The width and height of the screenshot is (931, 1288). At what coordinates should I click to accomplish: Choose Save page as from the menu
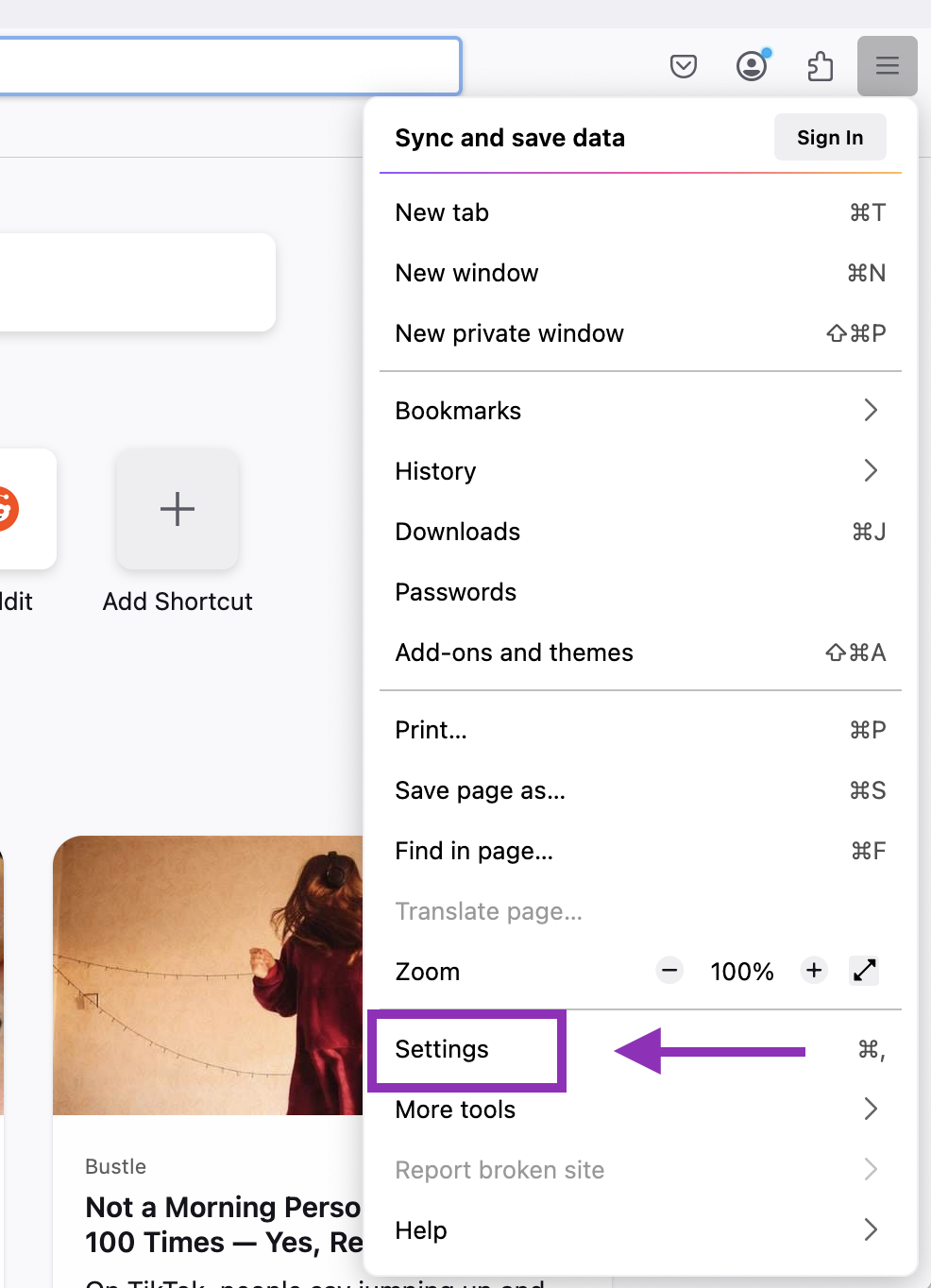[480, 790]
